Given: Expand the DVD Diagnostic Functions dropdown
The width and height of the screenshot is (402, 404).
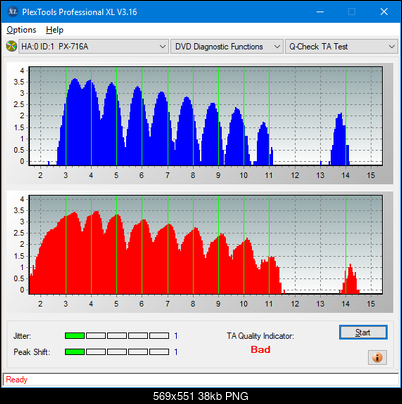Looking at the screenshot, I should click(227, 47).
